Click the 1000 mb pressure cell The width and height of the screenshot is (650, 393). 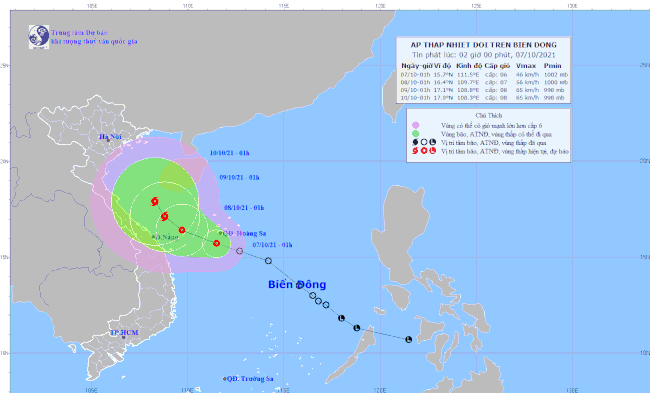point(555,82)
